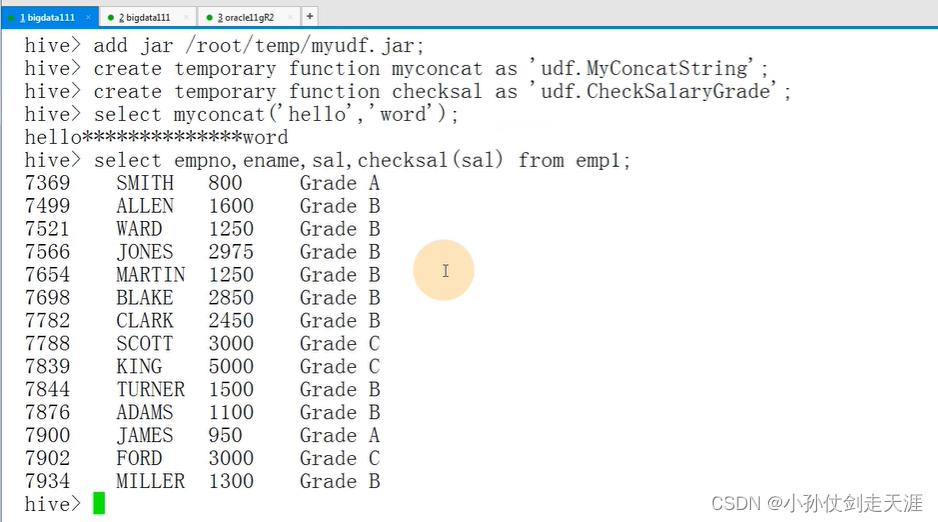Viewport: 938px width, 522px height.
Task: Switch to the 3 oracle11gR2 tab
Action: click(248, 17)
